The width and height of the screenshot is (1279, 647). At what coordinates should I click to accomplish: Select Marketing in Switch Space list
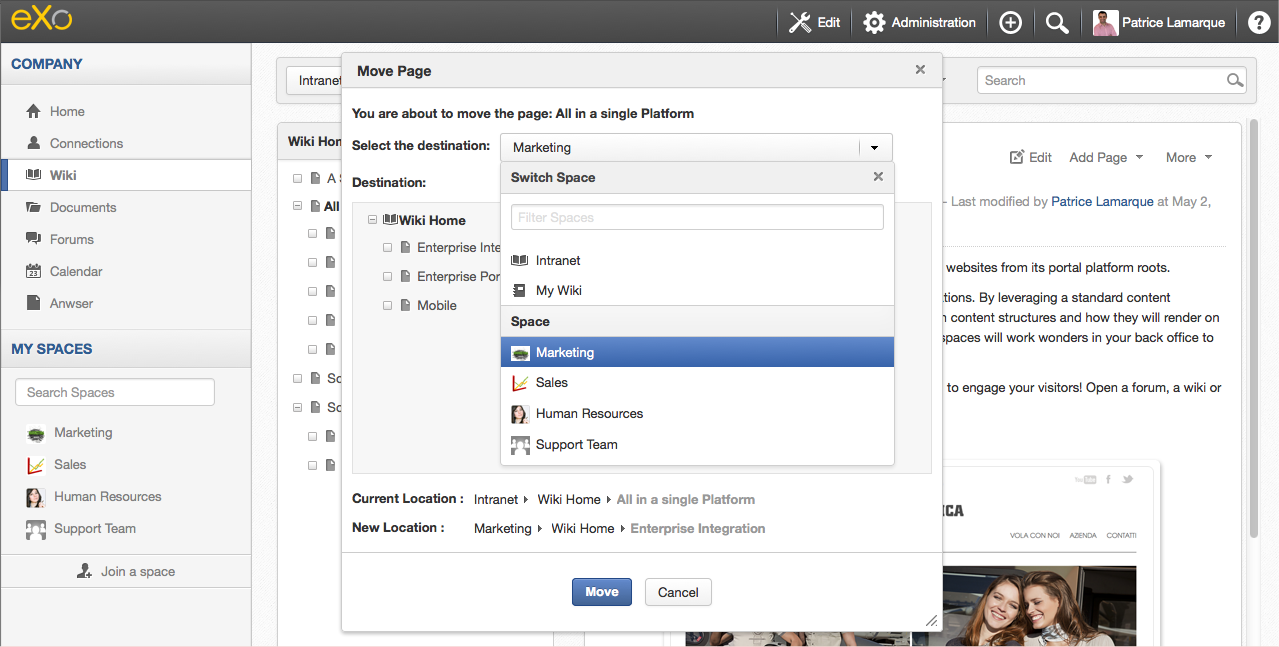tap(697, 352)
